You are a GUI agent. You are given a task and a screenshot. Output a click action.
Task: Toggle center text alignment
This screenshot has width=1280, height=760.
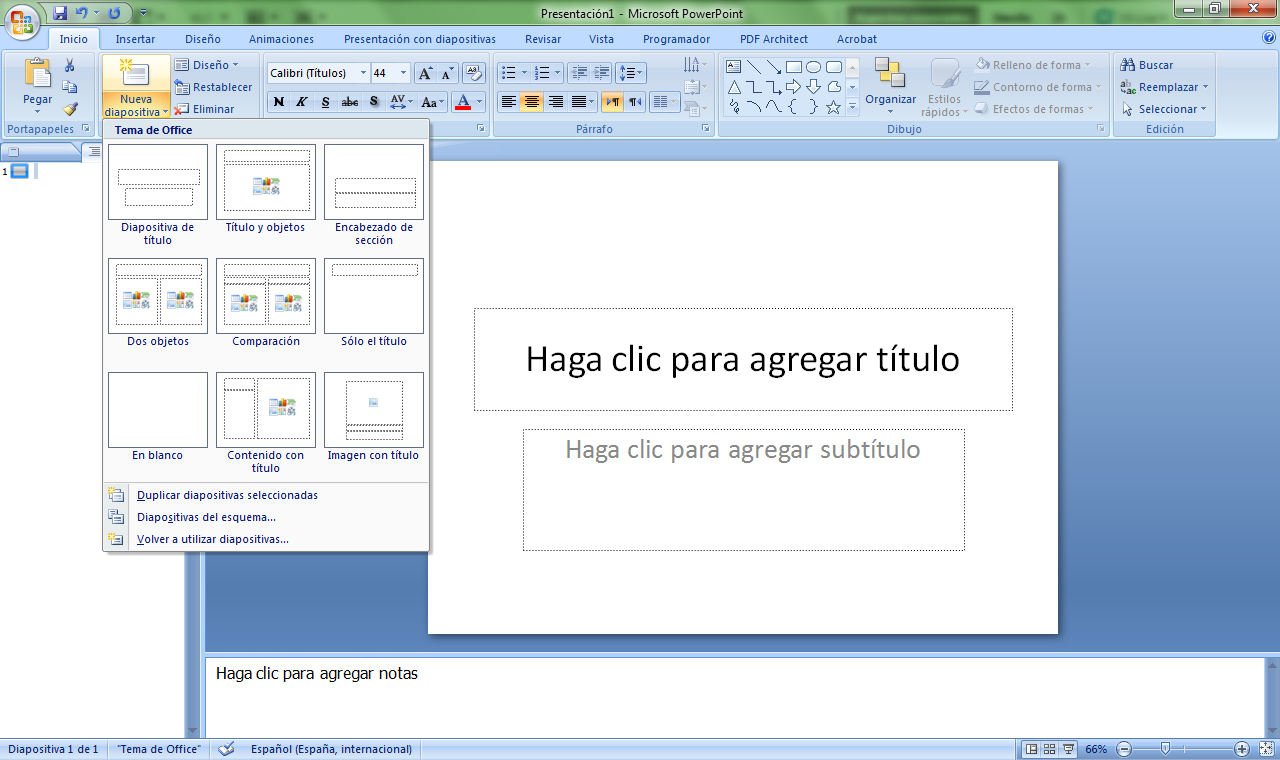coord(532,102)
